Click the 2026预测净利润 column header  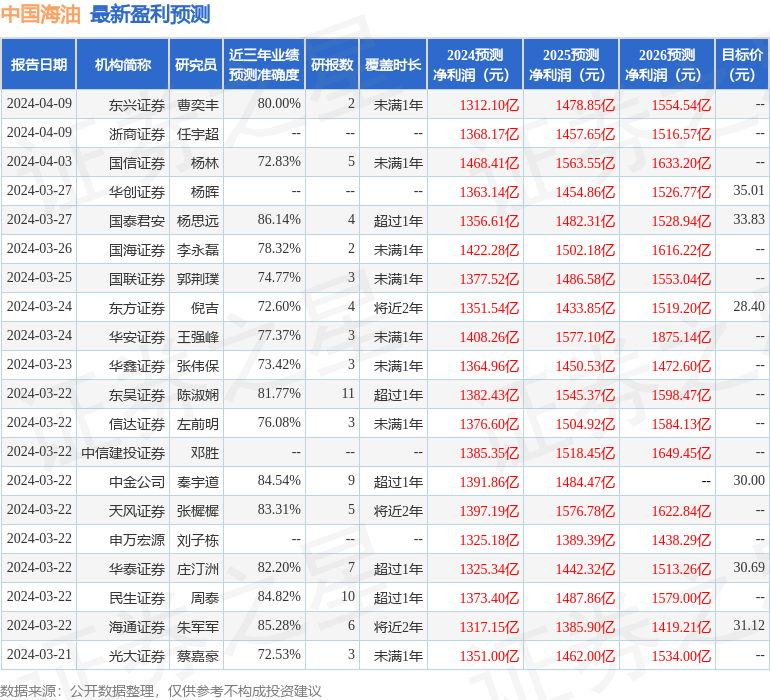[x=667, y=64]
